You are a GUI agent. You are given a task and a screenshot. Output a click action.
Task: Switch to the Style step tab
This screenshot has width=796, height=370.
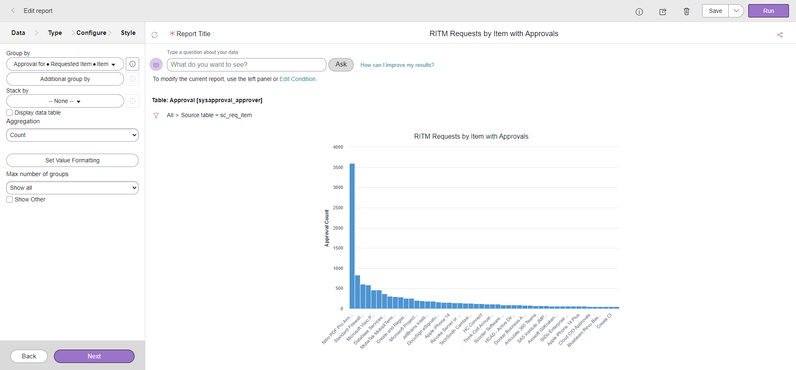pos(128,33)
